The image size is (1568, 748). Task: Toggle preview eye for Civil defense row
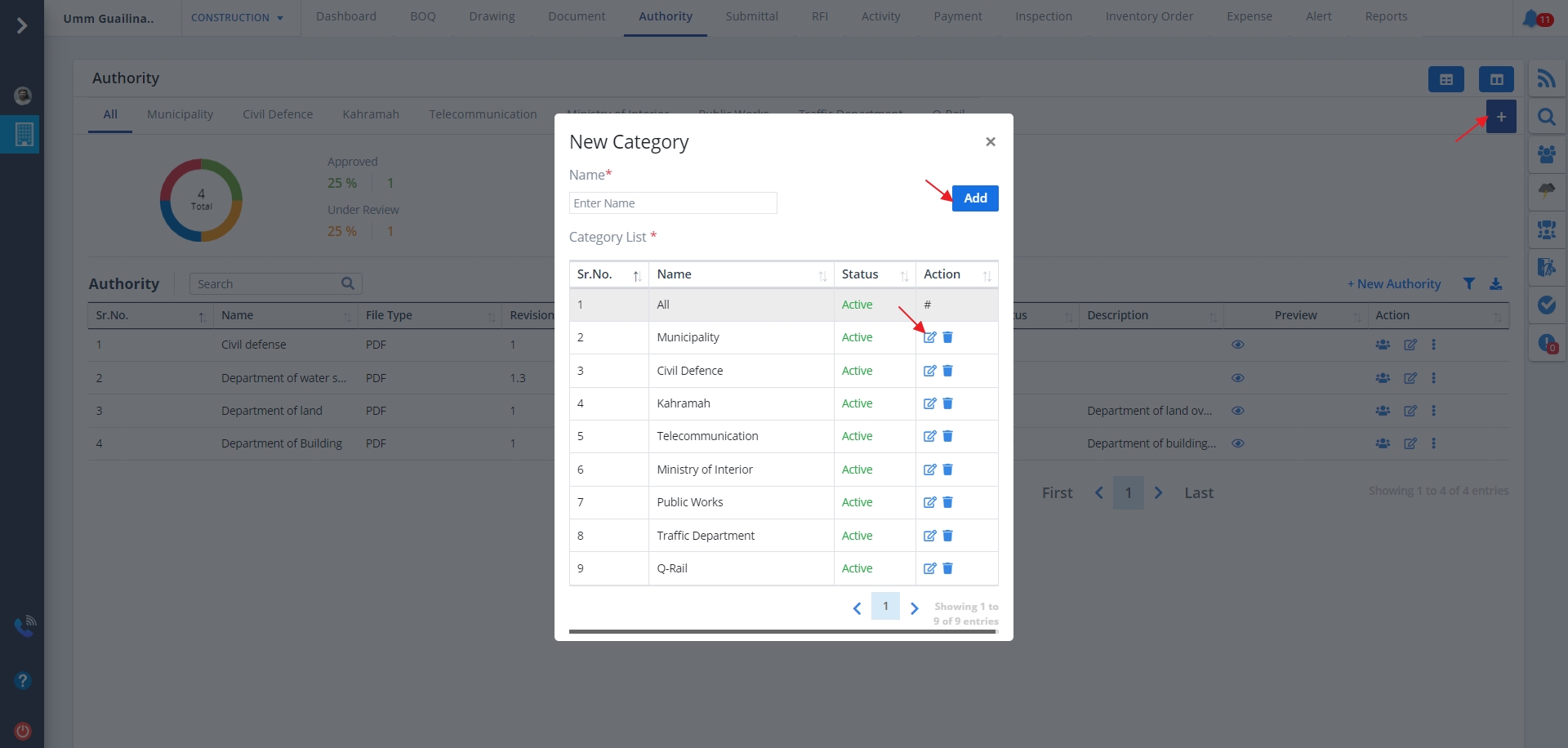pyautogui.click(x=1237, y=345)
